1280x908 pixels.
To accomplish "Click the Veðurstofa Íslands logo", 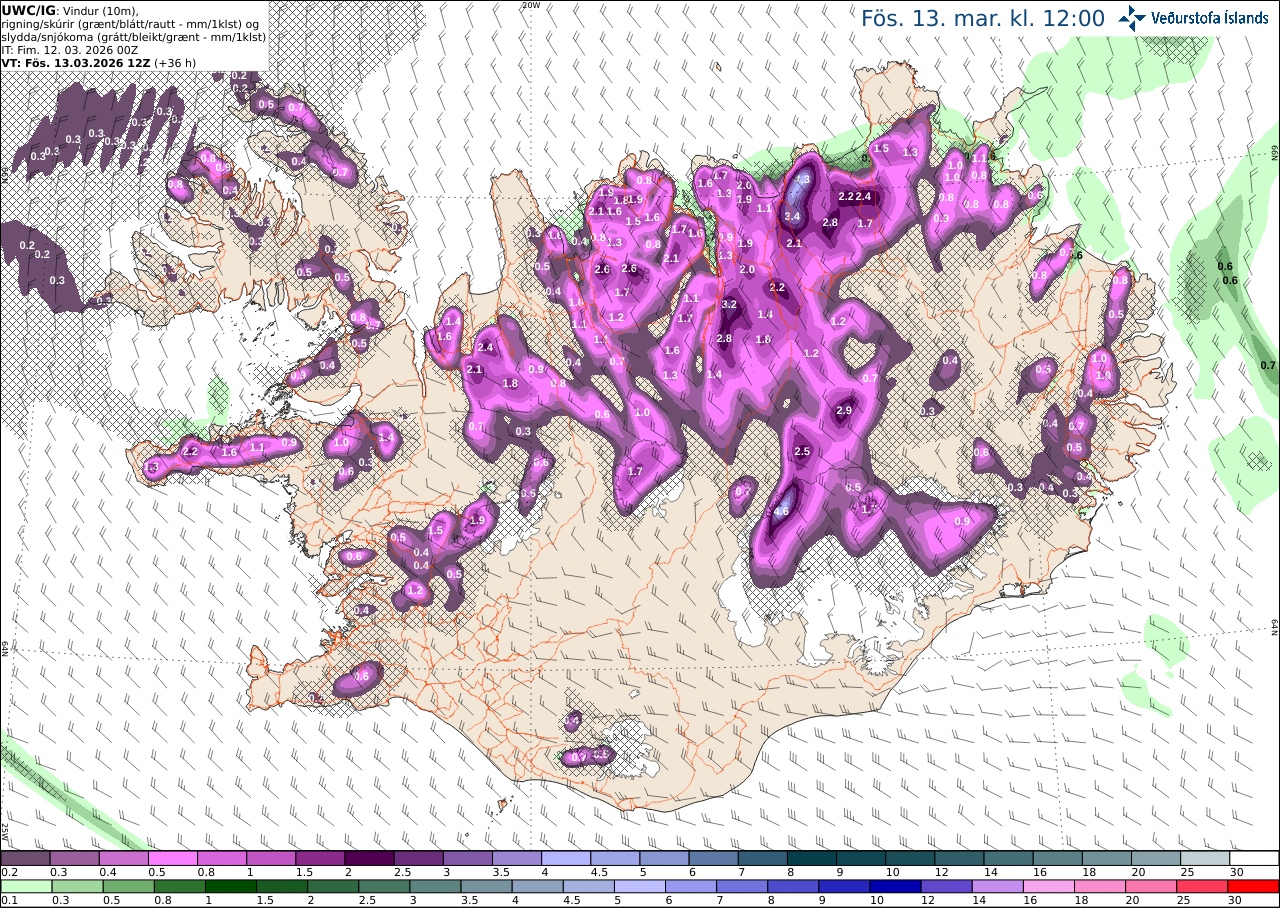I will (1193, 17).
